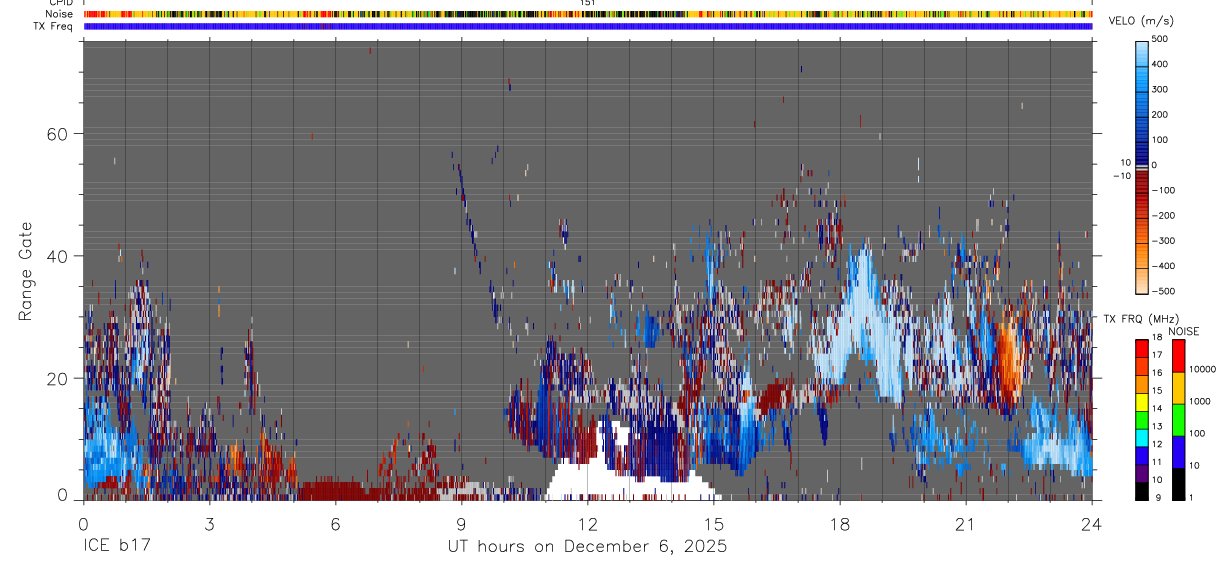Click the x-axis tick label 24
The height and width of the screenshot is (567, 1228).
click(1091, 524)
